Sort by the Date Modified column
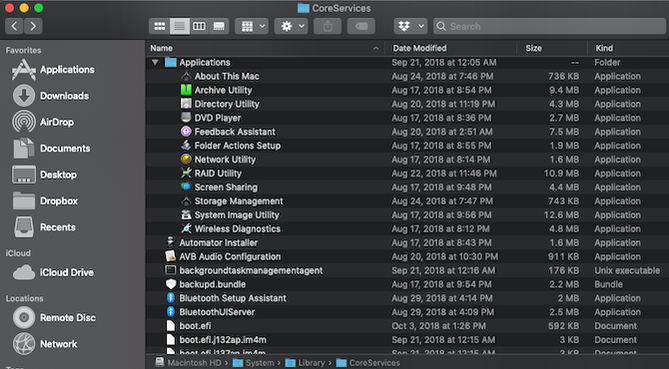The image size is (669, 369). point(451,48)
